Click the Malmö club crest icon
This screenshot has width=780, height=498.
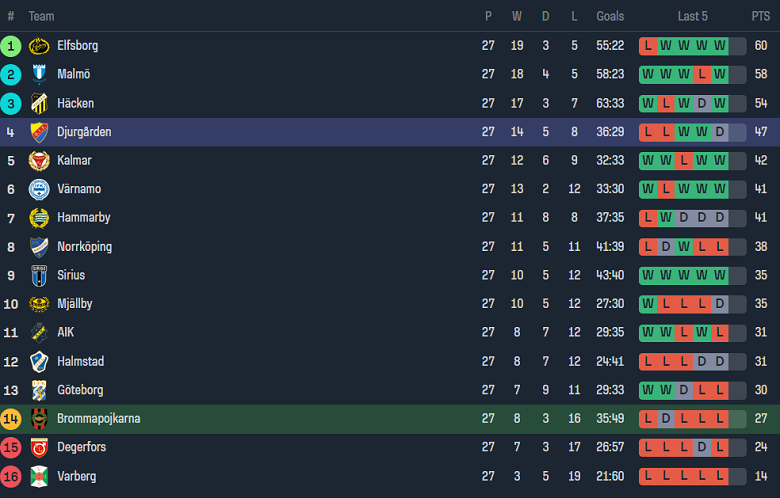click(39, 75)
